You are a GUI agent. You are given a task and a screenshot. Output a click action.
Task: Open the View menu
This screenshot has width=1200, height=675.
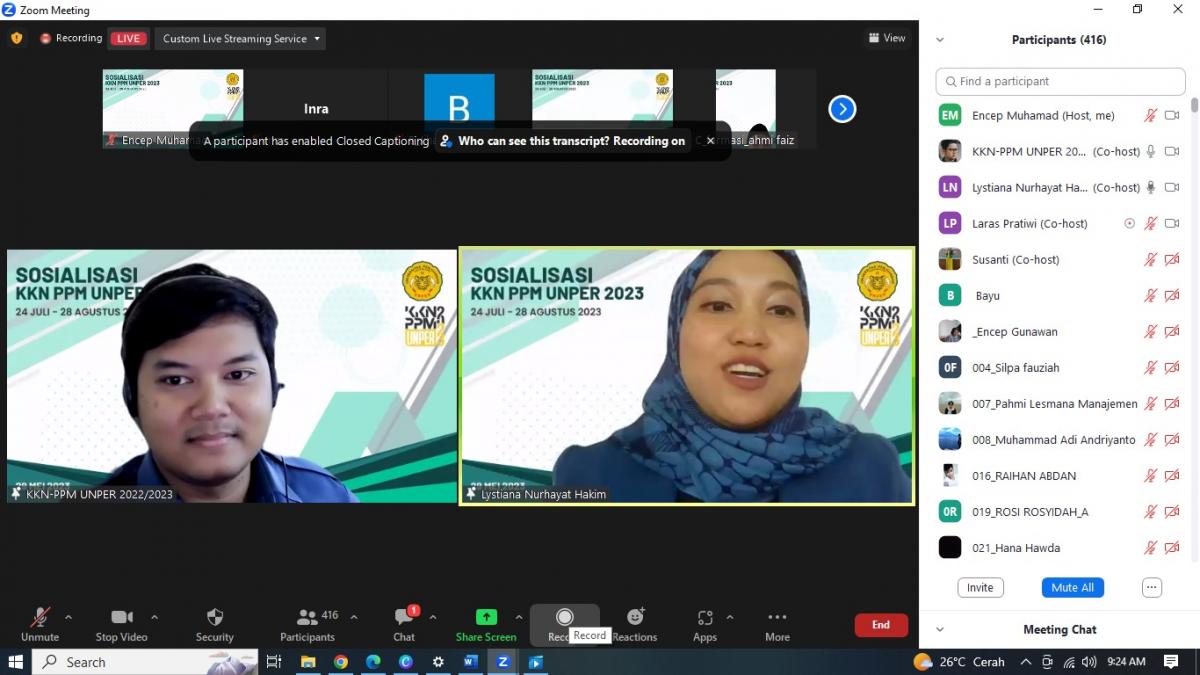(x=886, y=38)
